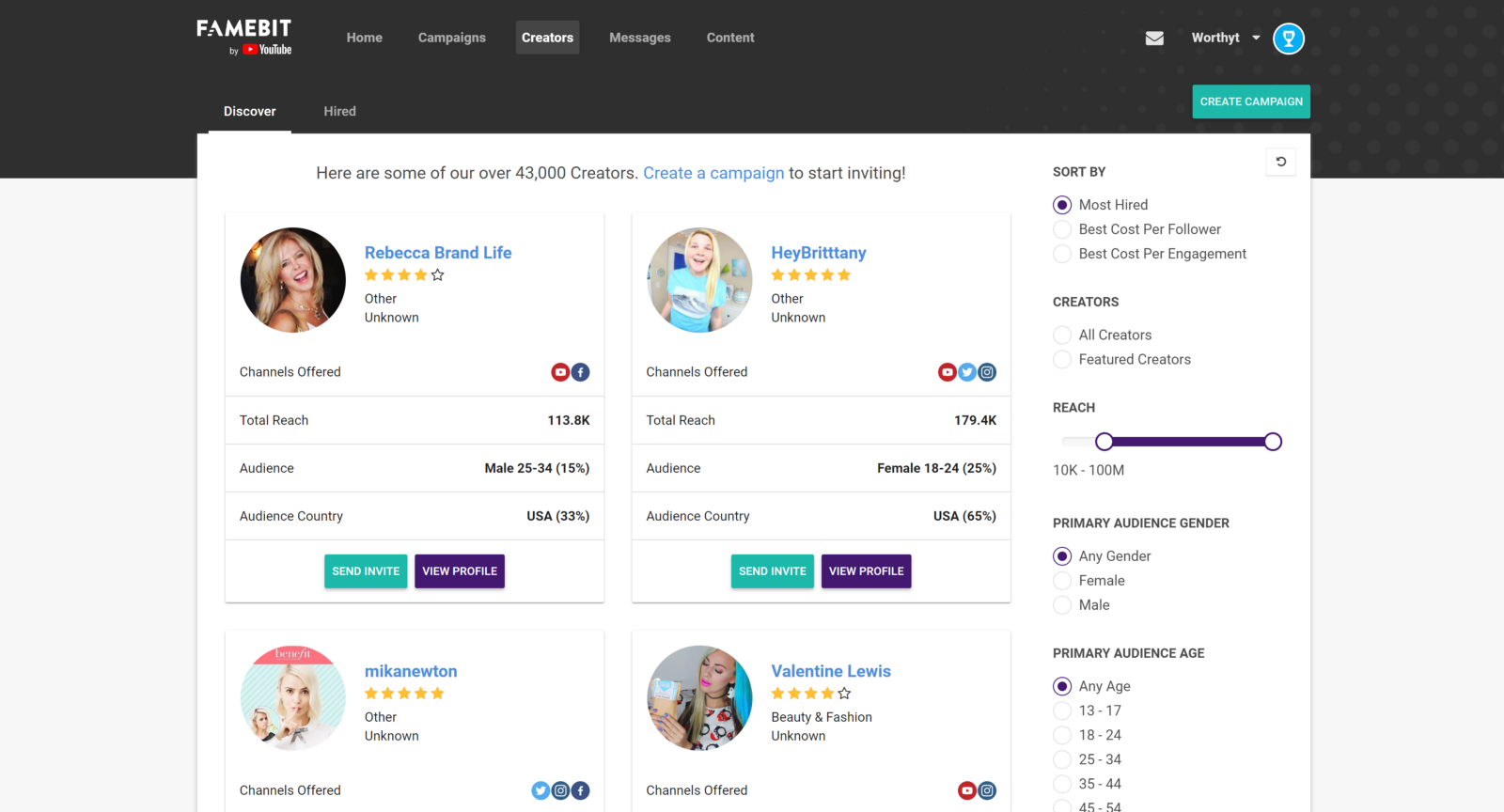
Task: Go to the Home menu
Action: 365,38
